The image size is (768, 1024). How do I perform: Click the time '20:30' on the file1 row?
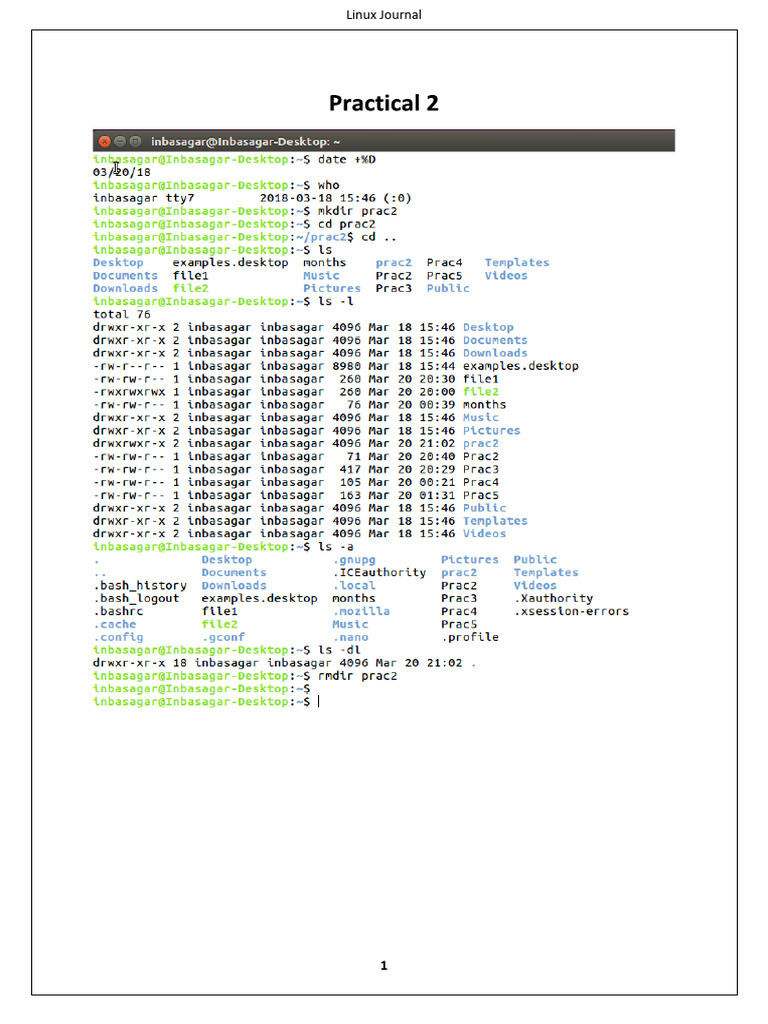[437, 379]
